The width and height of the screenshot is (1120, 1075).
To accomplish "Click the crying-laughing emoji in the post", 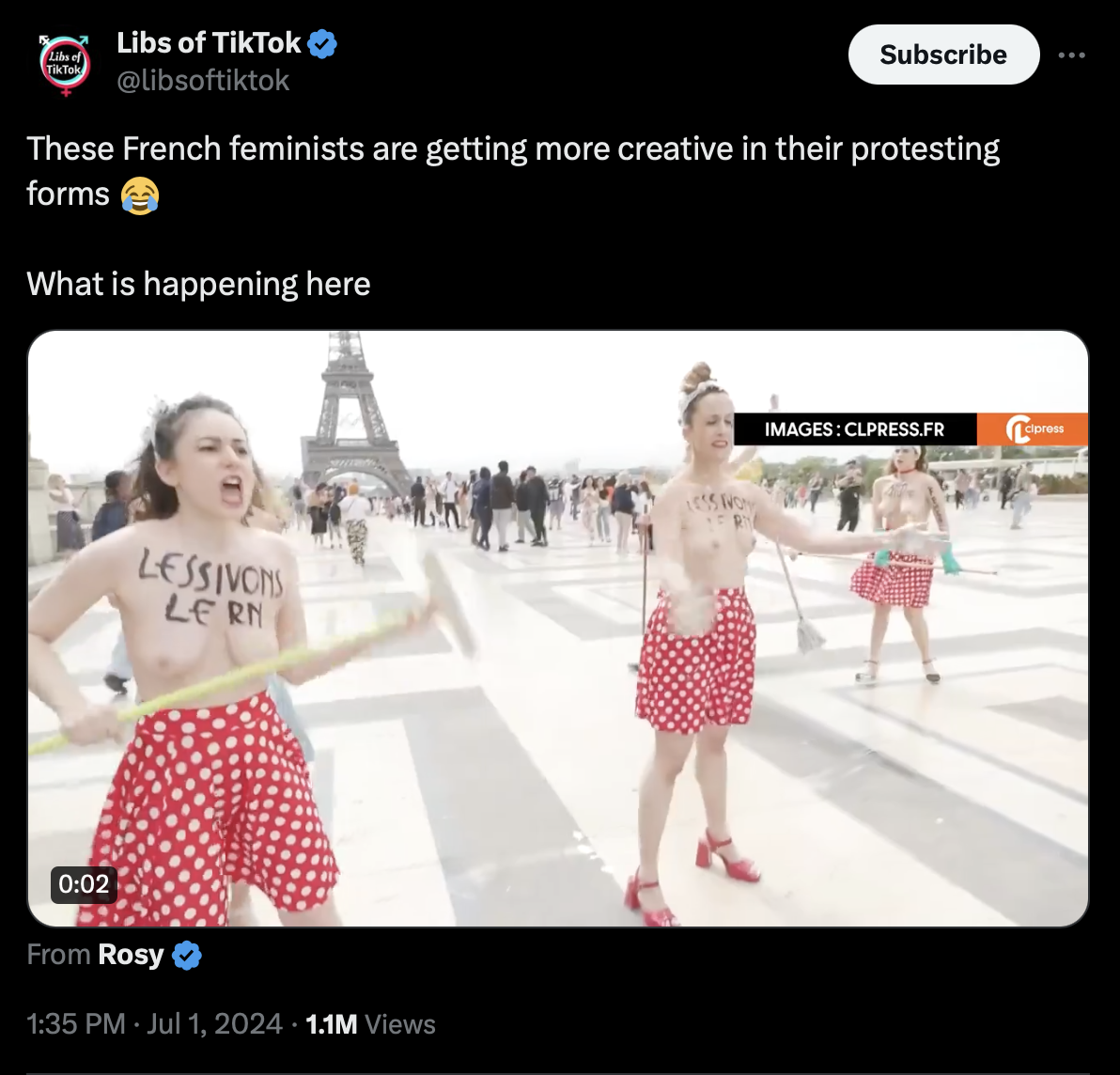I will 139,195.
